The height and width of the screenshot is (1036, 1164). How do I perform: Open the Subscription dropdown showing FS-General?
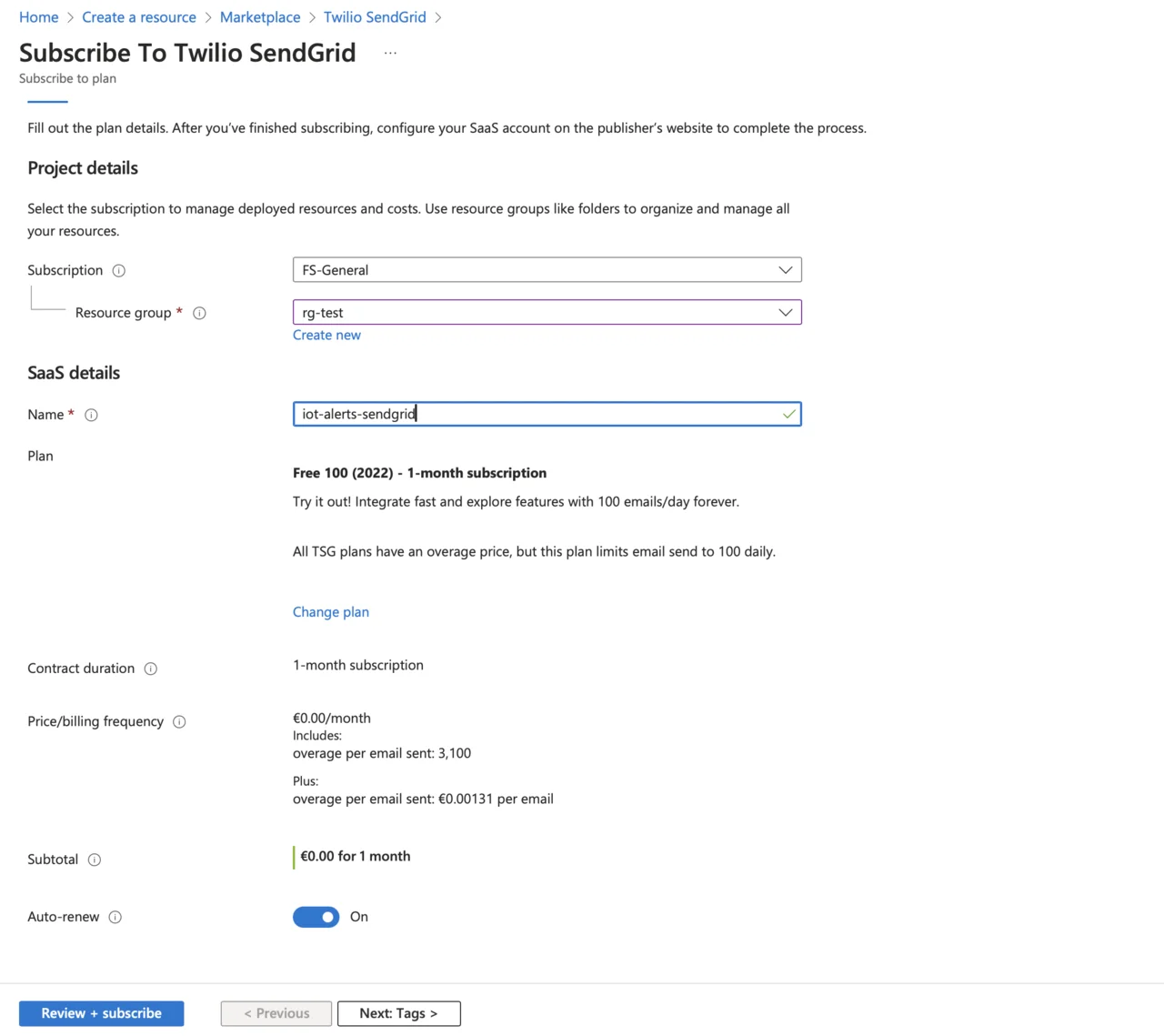click(547, 270)
